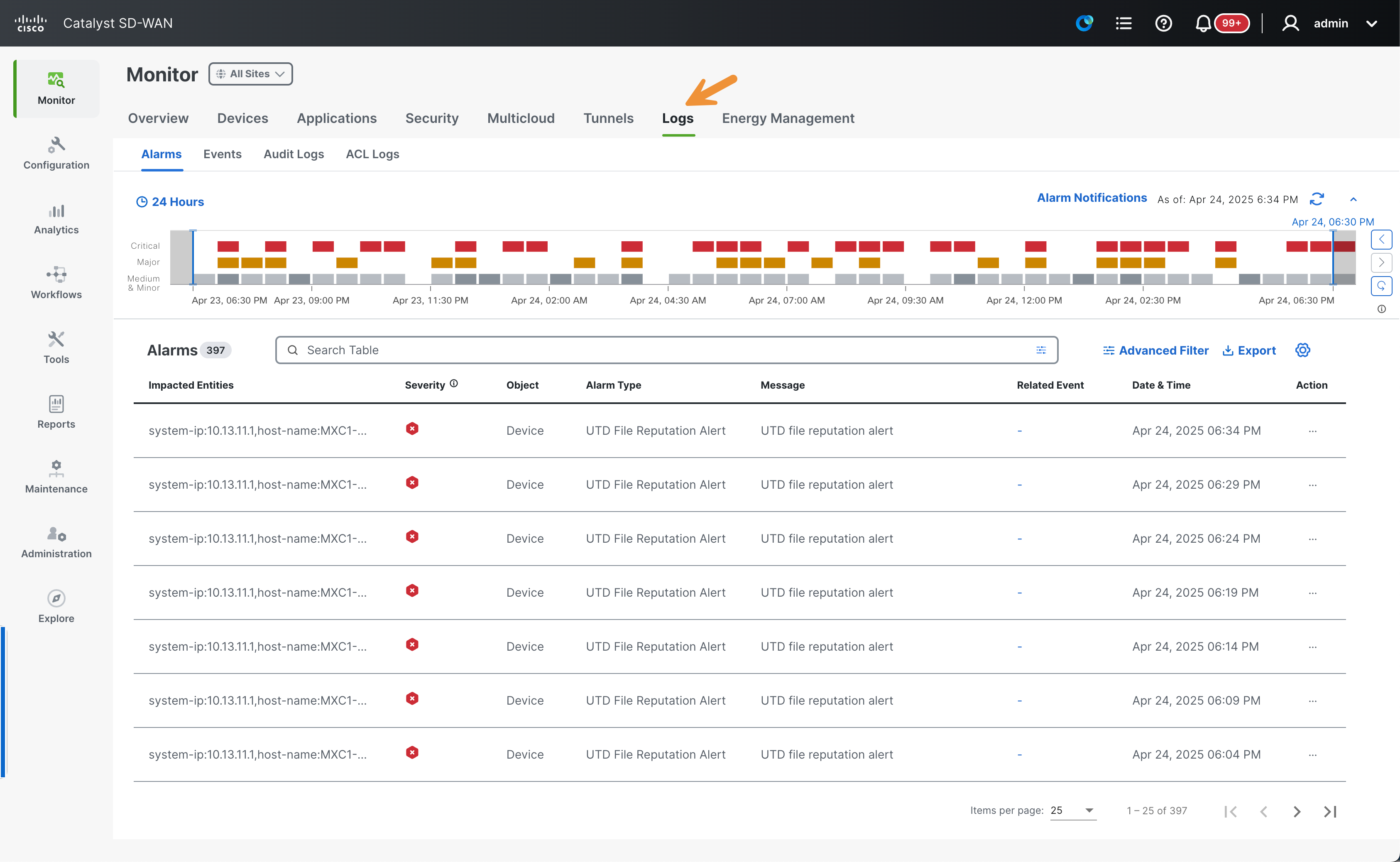Open the Items per page dropdown

(1073, 810)
